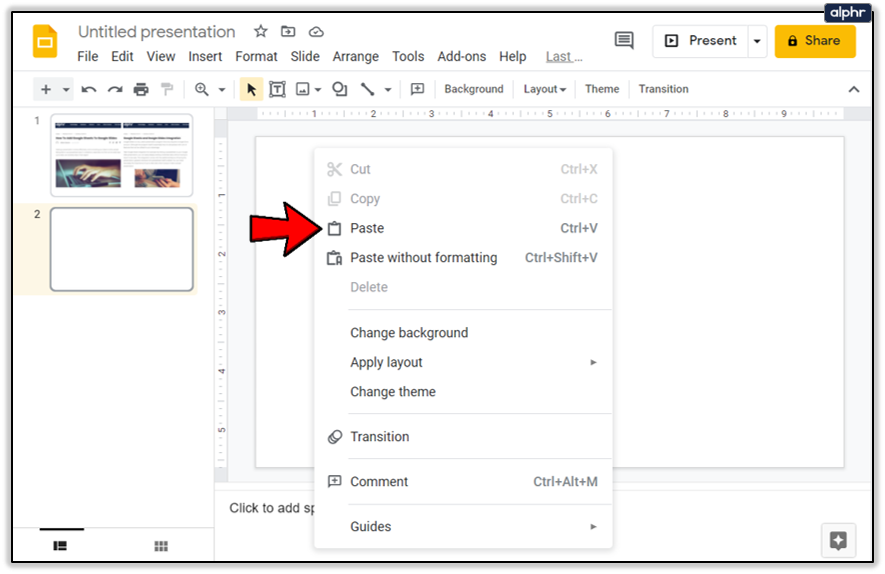Viewport: 885px width, 574px height.
Task: Select slide 1 thumbnail
Action: click(x=122, y=155)
